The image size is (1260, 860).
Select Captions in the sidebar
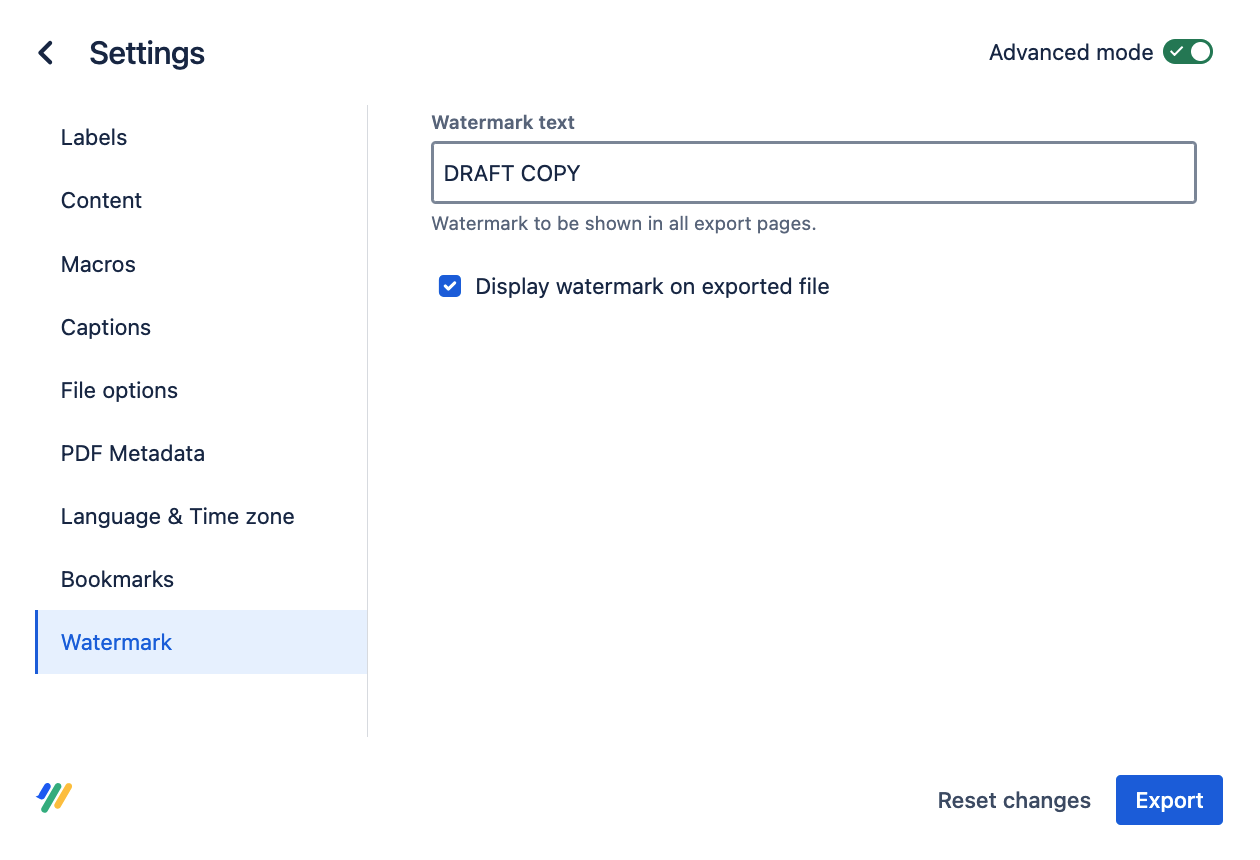106,328
